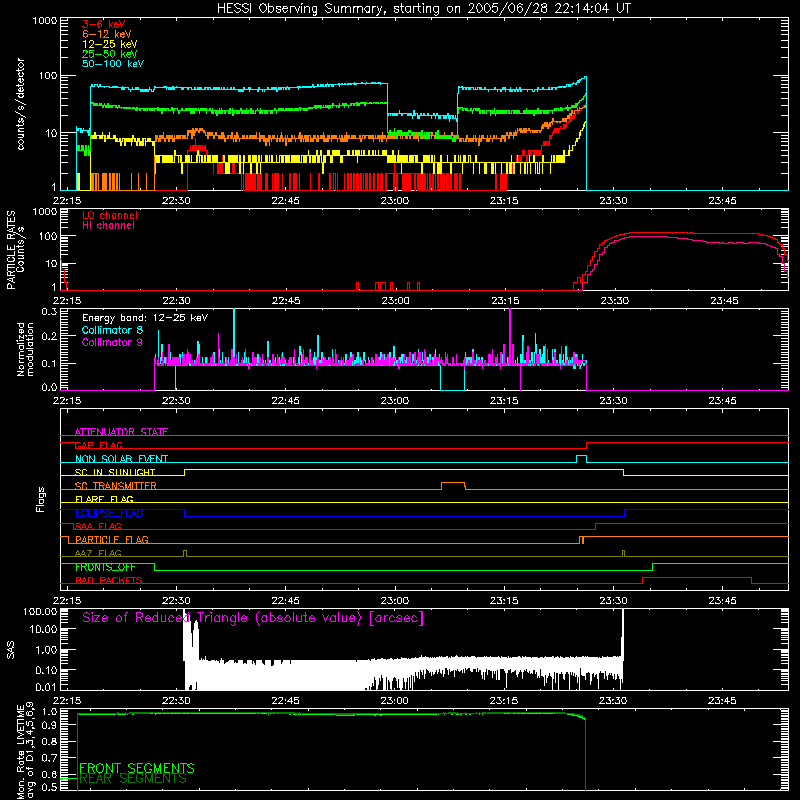Select the 'FRONT SEGMENTS' livetime legend label
Image resolution: width=800 pixels, height=800 pixels.
[x=137, y=768]
